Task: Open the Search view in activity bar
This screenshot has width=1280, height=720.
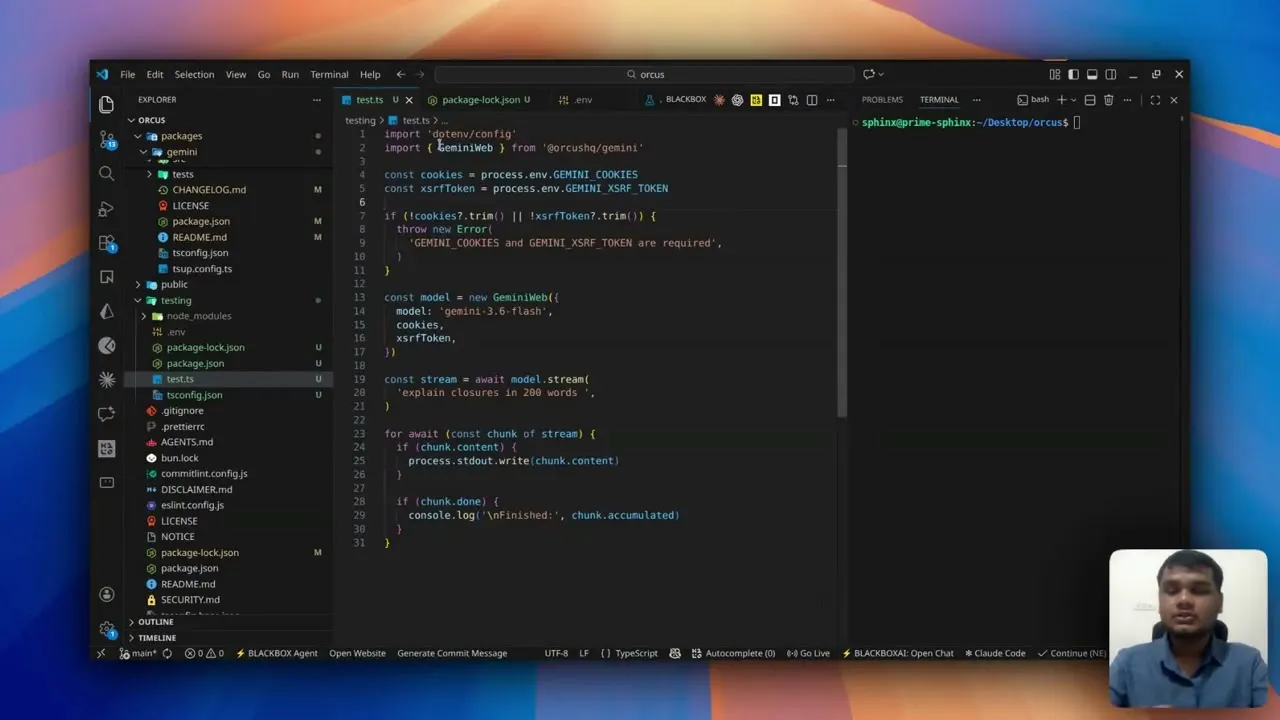Action: point(107,174)
